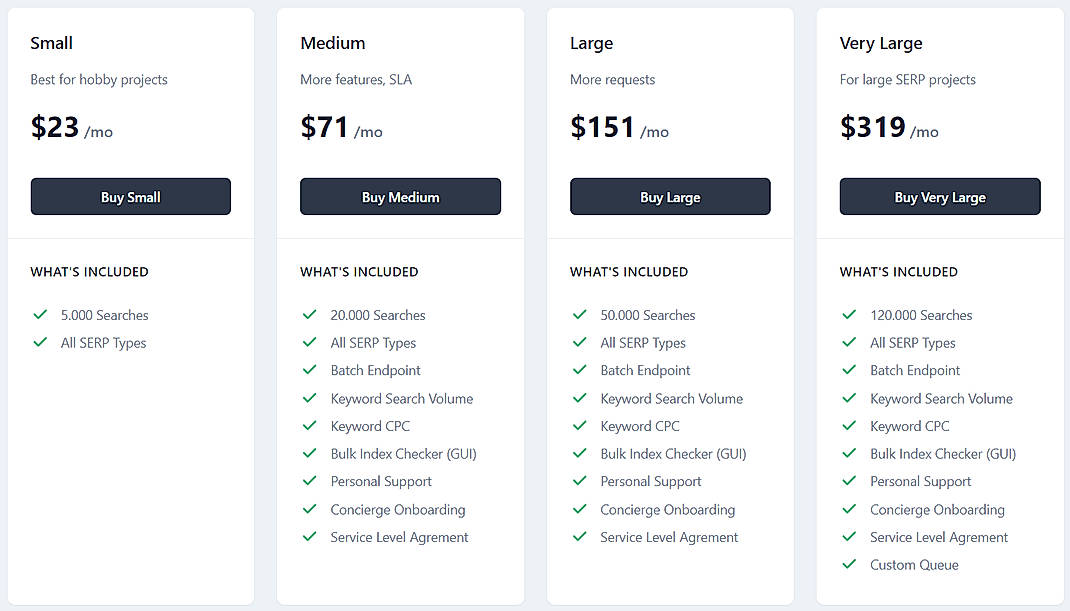Click the checkmark beside Bulk Index Checker in Medium
The height and width of the screenshot is (611, 1070).
[x=310, y=453]
